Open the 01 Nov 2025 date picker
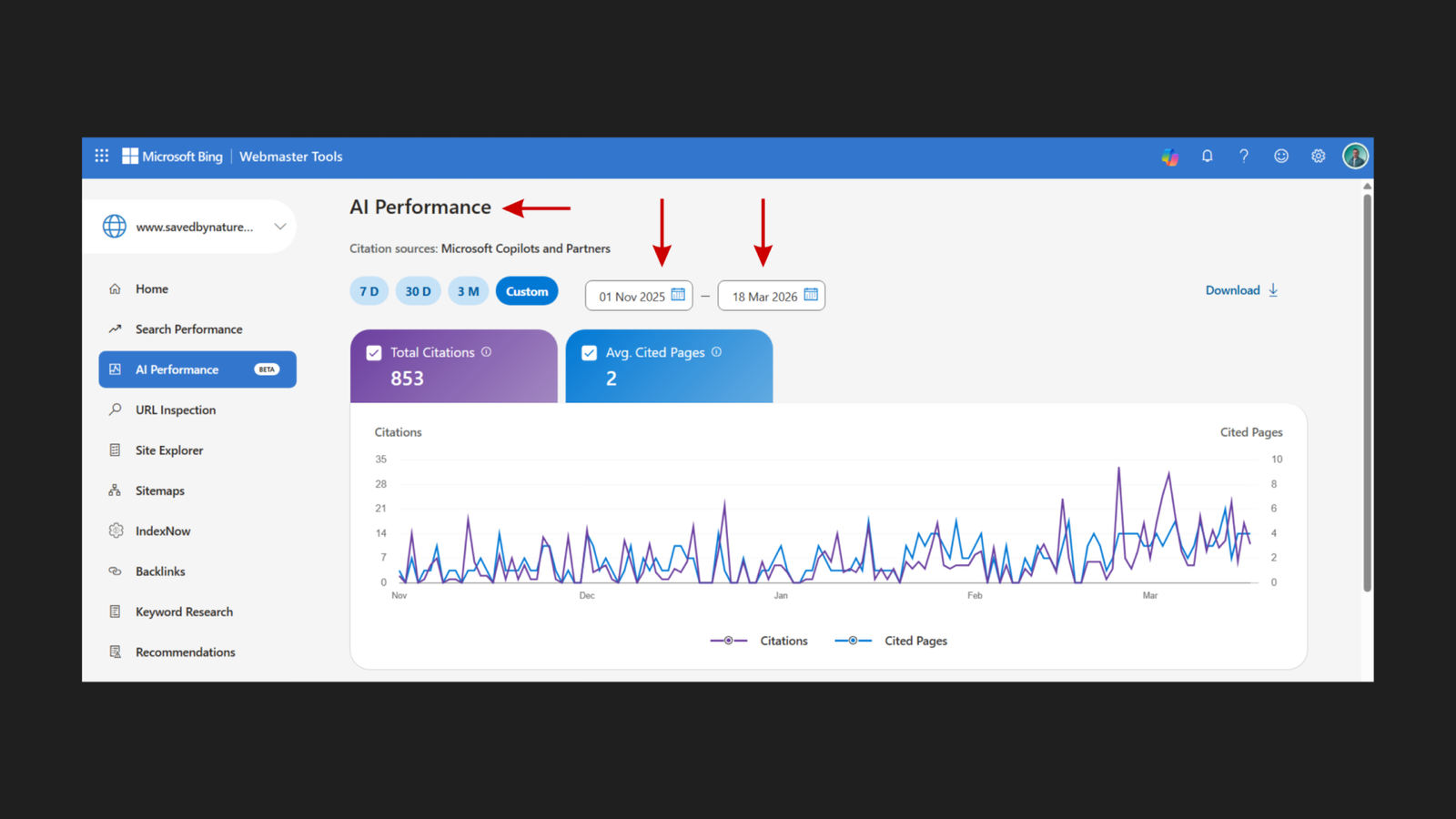Screen dimensions: 1456x819 (677, 295)
